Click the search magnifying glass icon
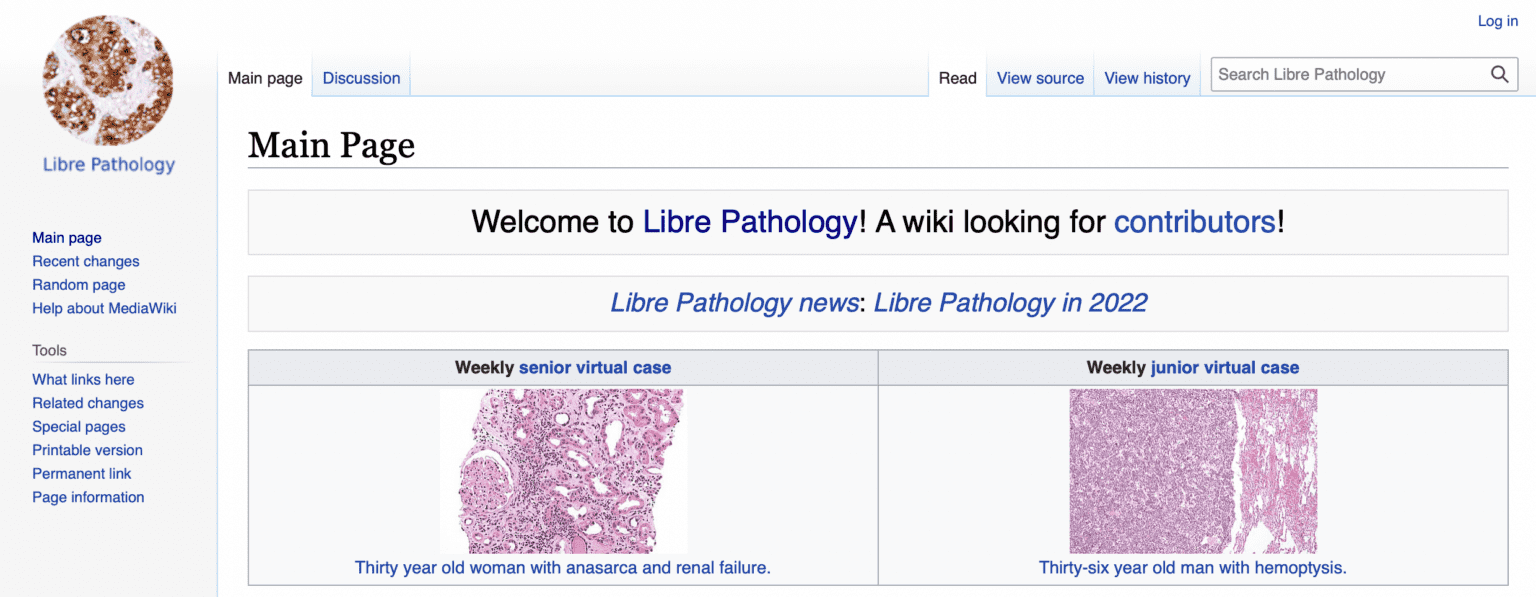 coord(1499,74)
